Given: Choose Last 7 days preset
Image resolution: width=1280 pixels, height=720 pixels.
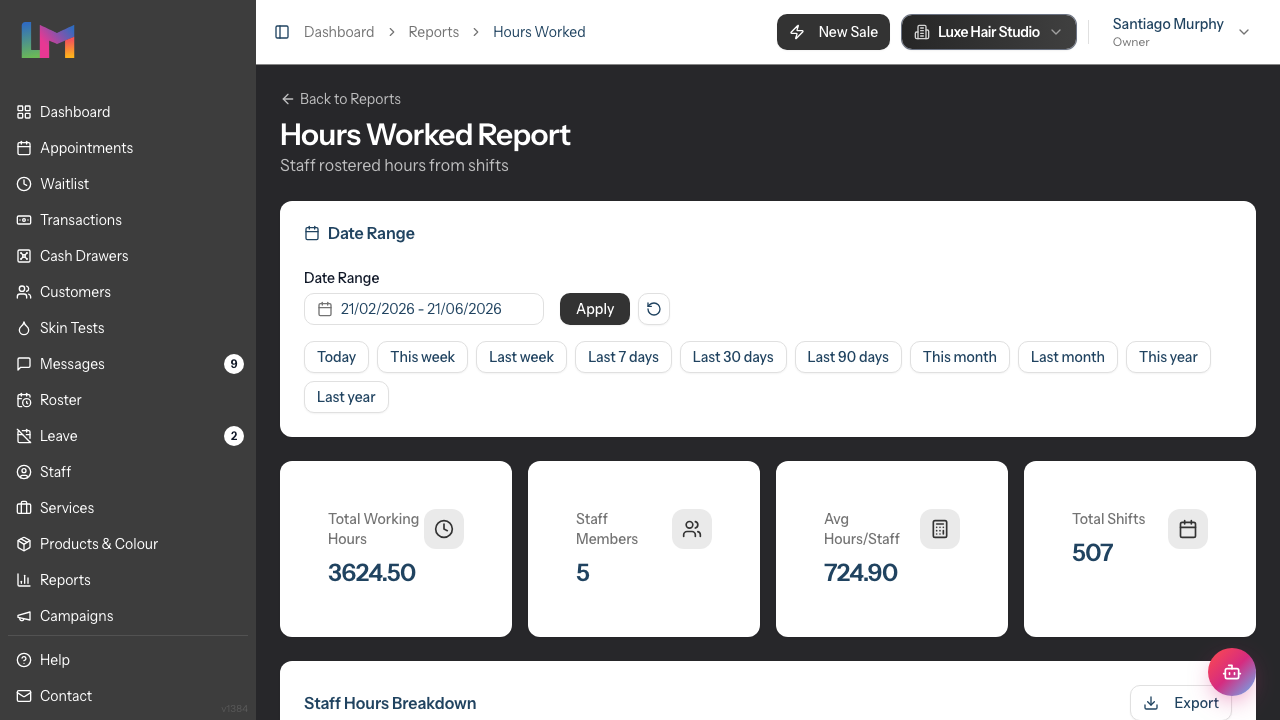Looking at the screenshot, I should 624,357.
